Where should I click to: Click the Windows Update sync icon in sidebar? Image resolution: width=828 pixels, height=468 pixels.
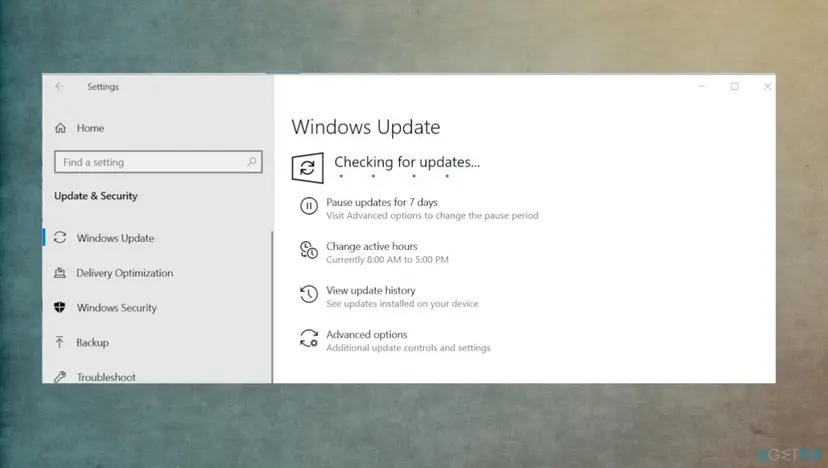click(60, 238)
